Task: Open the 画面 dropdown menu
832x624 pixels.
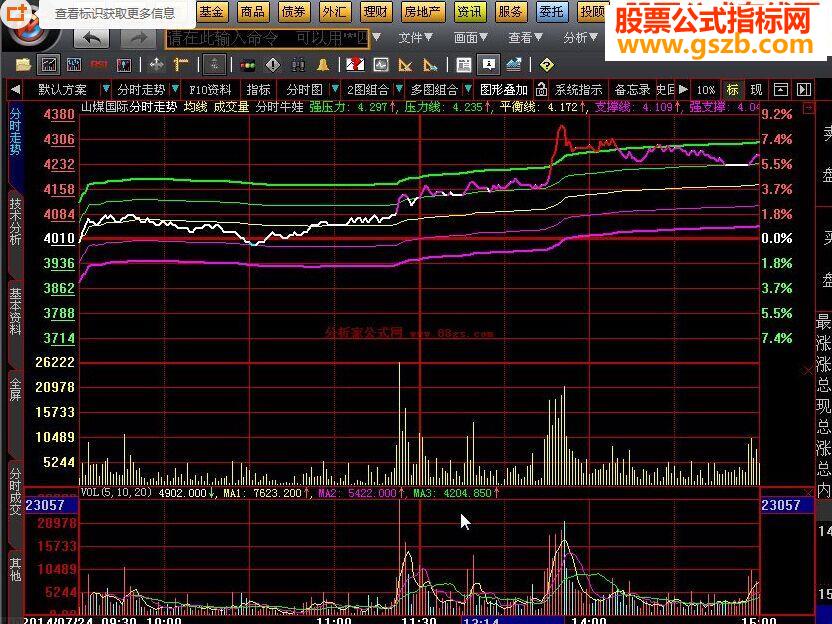Action: (x=470, y=38)
